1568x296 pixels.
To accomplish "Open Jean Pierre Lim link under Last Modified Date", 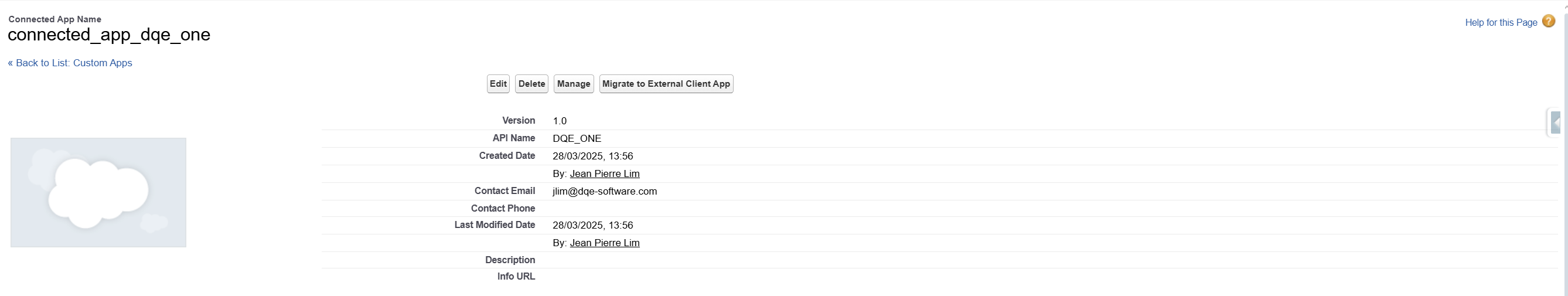I will [605, 243].
